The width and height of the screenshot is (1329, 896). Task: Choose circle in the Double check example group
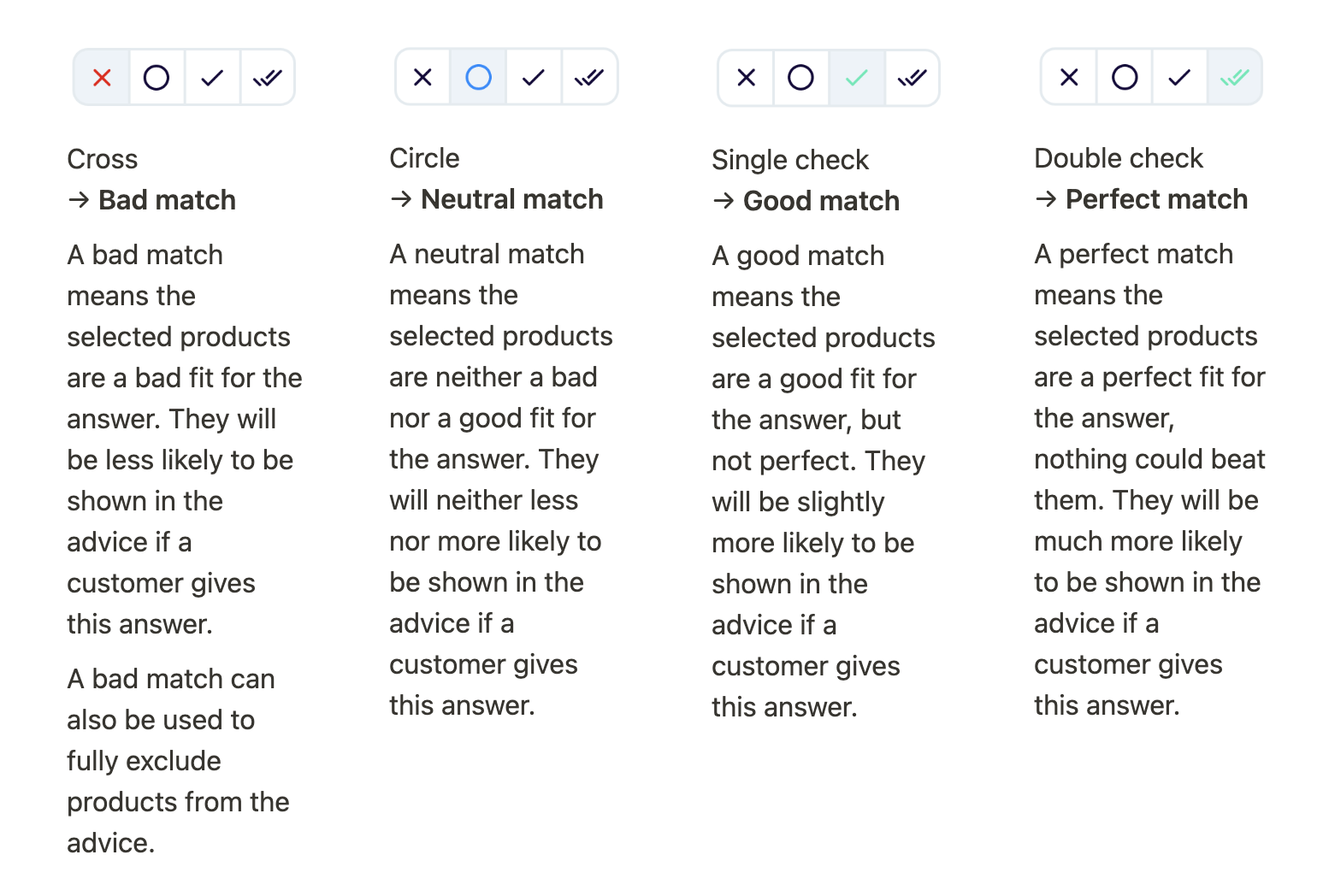pos(1125,77)
